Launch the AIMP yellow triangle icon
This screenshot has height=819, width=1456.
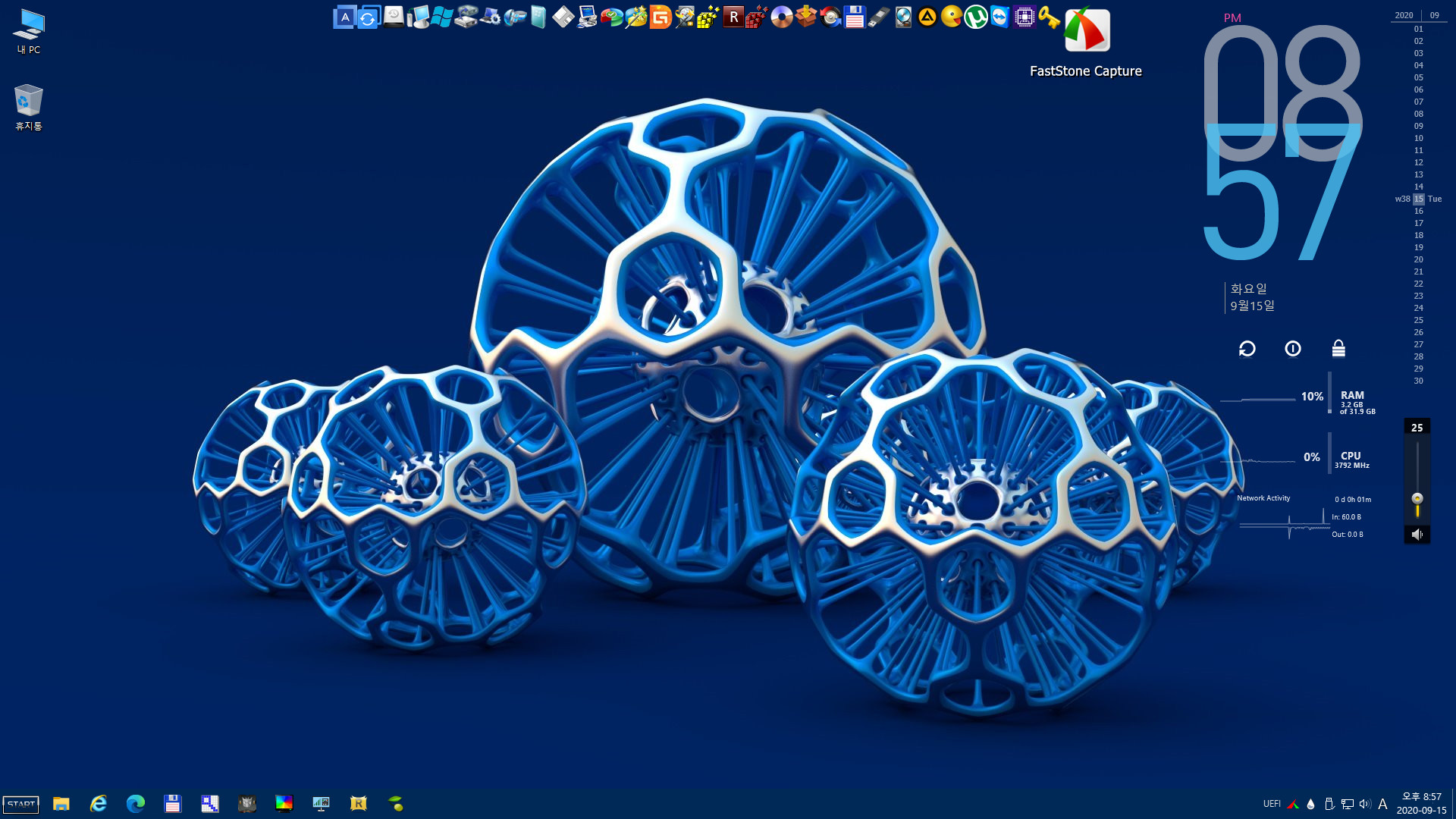[927, 17]
